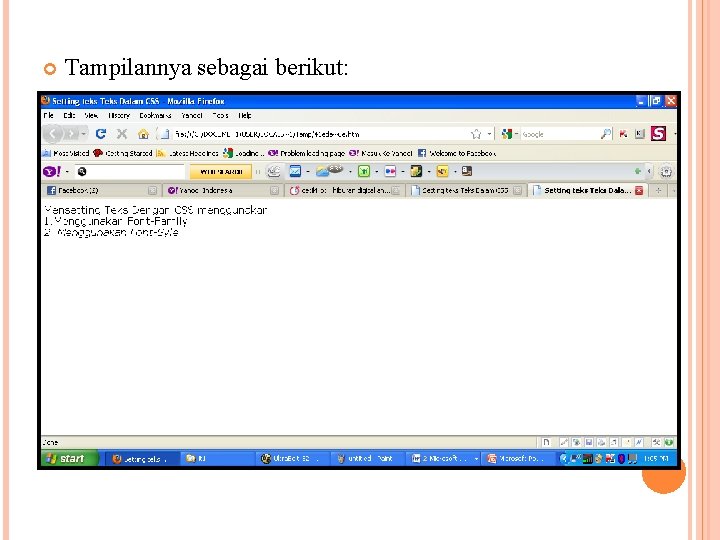
Task: Click the yellow notepad icon on Yahoo toolbar
Action: (416, 171)
